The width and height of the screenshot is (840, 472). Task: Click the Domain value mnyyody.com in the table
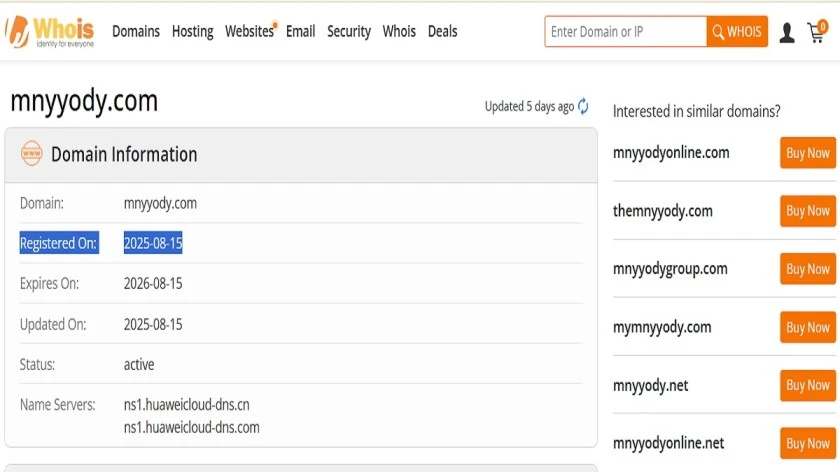(160, 204)
